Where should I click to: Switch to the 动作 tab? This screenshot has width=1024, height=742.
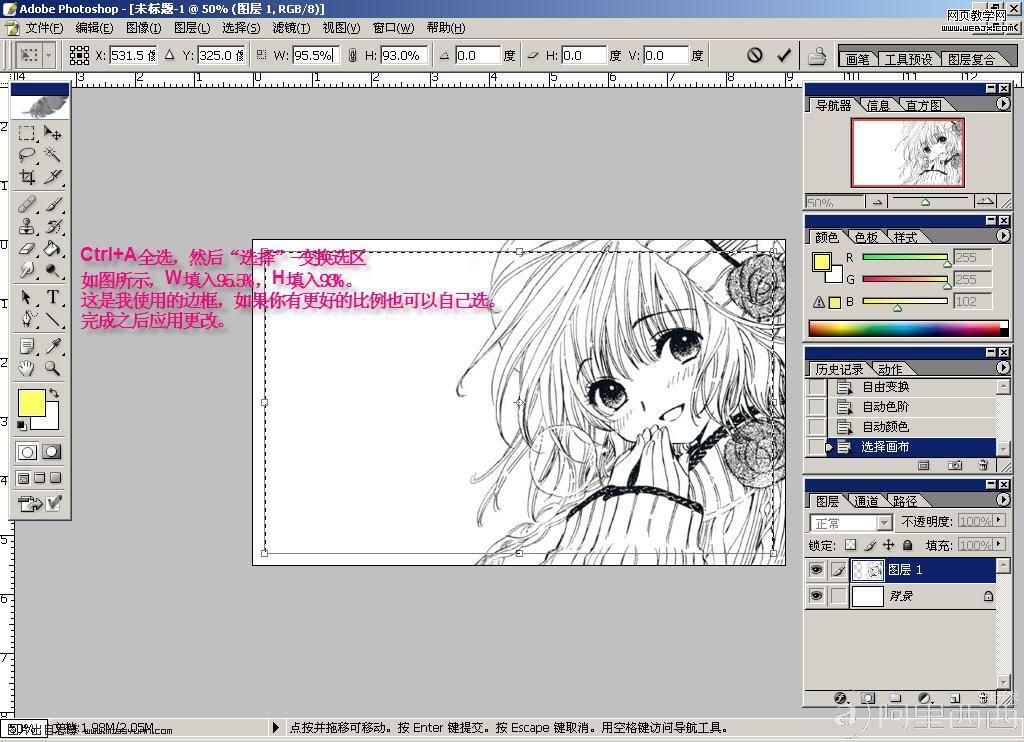pos(890,369)
